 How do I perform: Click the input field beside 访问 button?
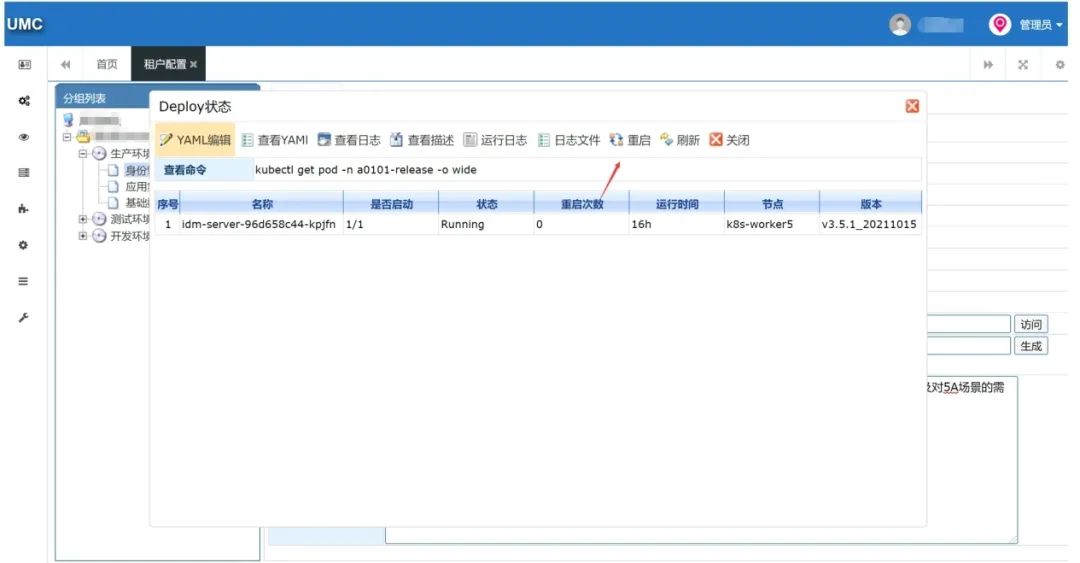pyautogui.click(x=968, y=324)
